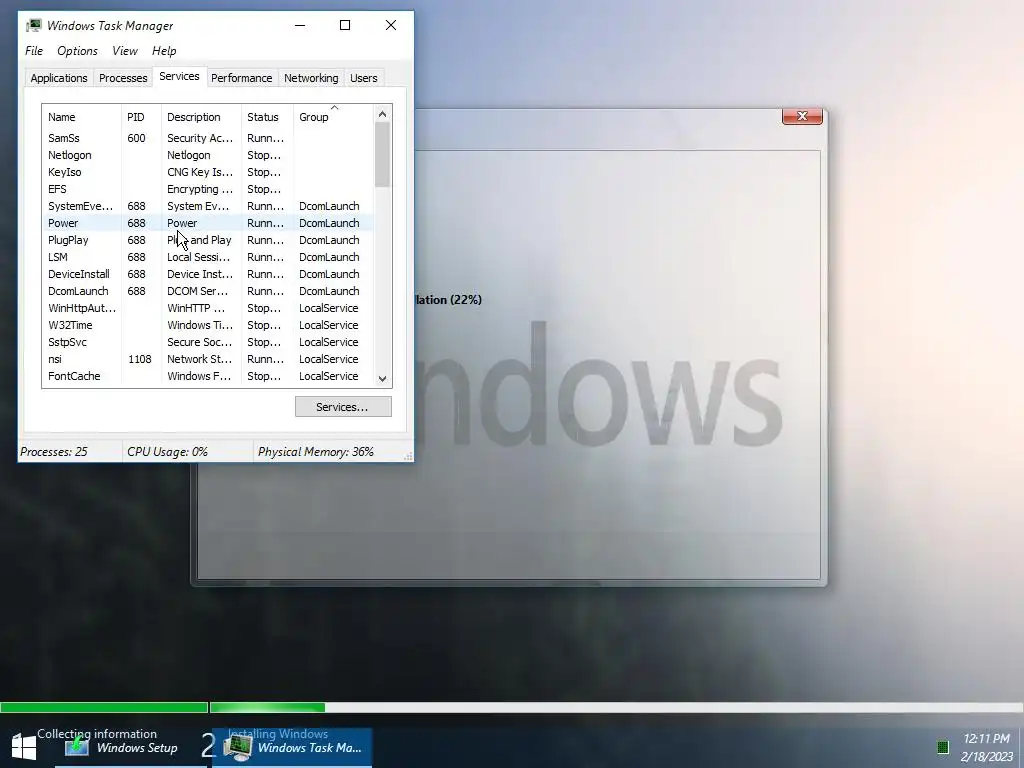
Task: Select the DcomLaunch service name
Action: 78,291
